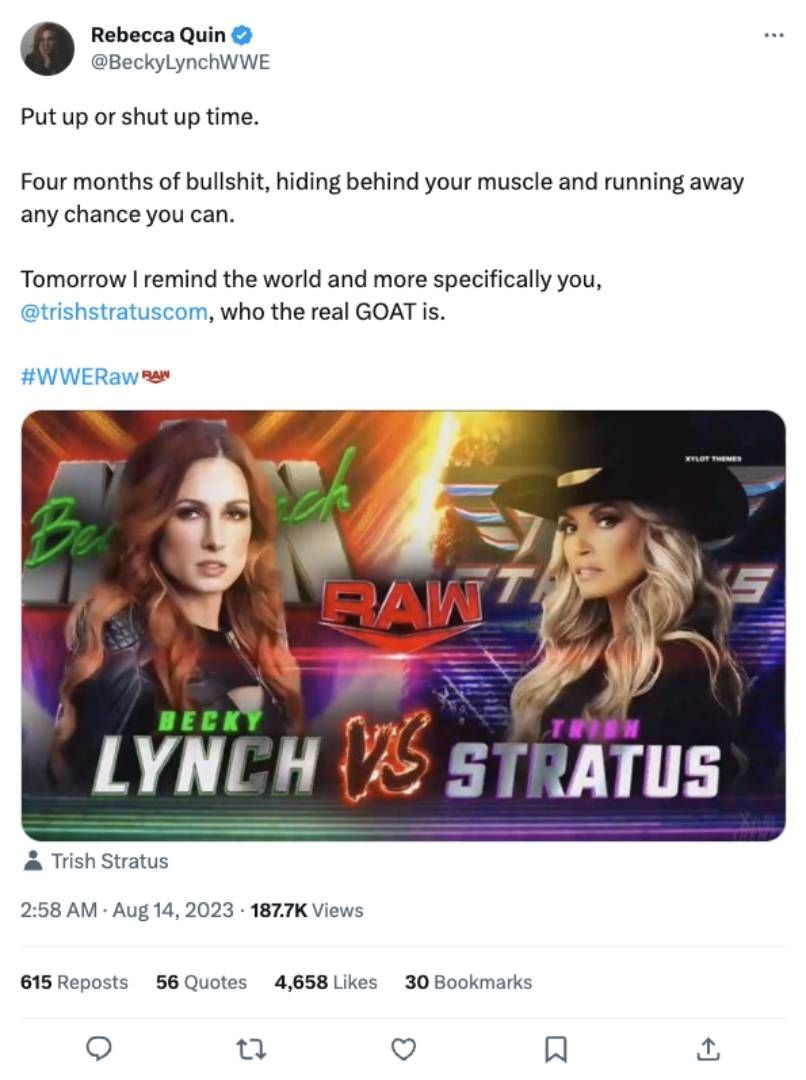Bookmark this tweet with the bookmark icon
The image size is (806, 1080).
click(555, 1048)
